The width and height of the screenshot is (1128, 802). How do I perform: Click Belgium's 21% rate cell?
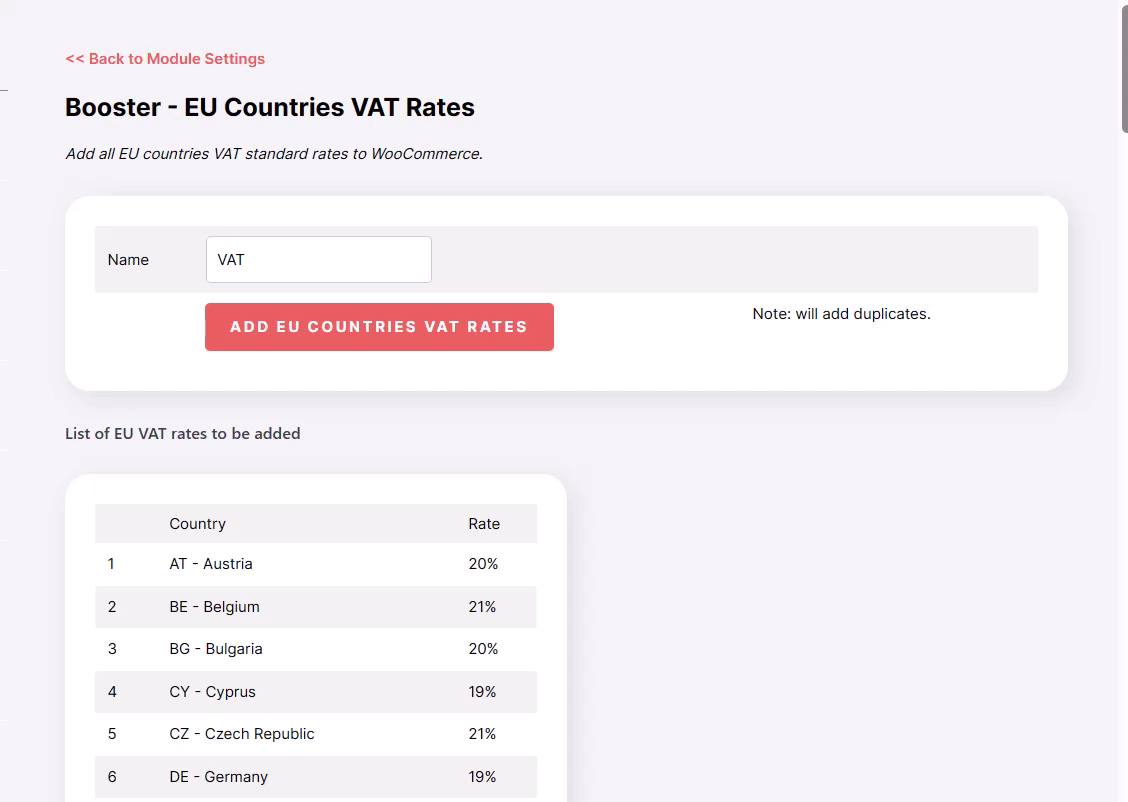(x=482, y=607)
